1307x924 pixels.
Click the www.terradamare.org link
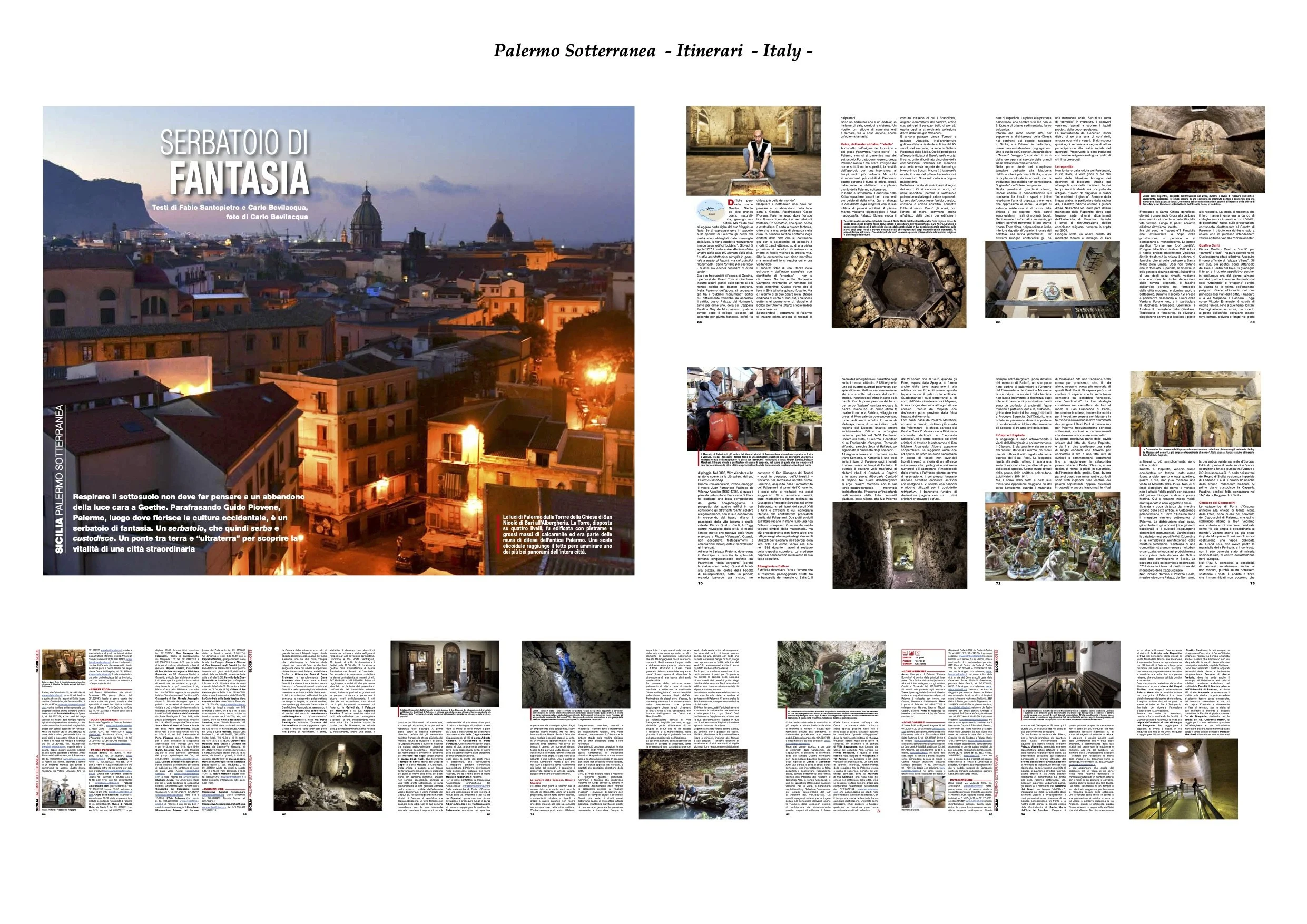(x=213, y=795)
